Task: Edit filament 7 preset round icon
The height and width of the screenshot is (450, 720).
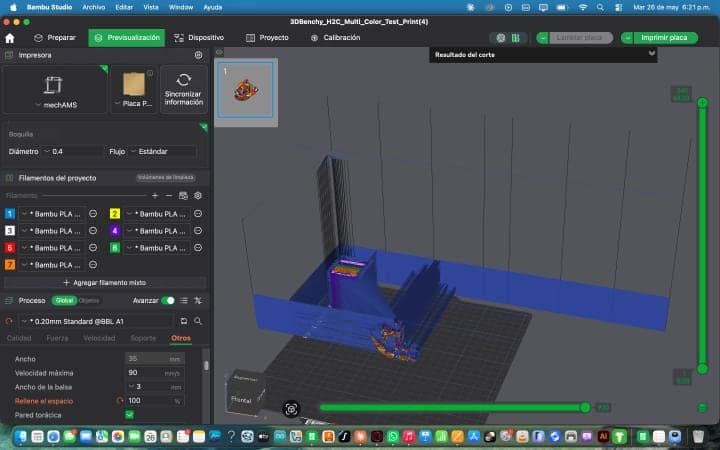Action: pos(93,265)
